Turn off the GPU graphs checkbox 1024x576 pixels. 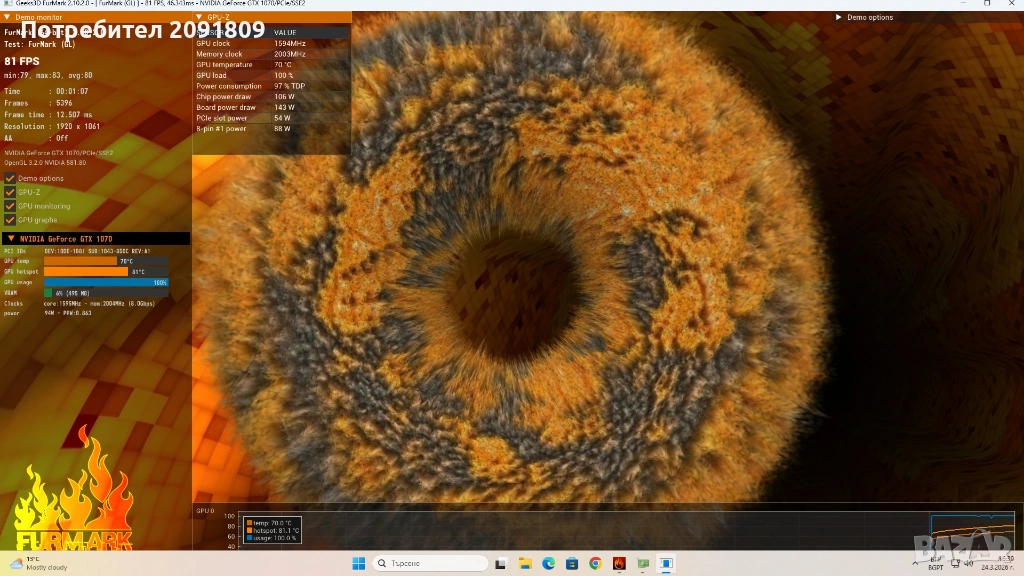click(10, 220)
